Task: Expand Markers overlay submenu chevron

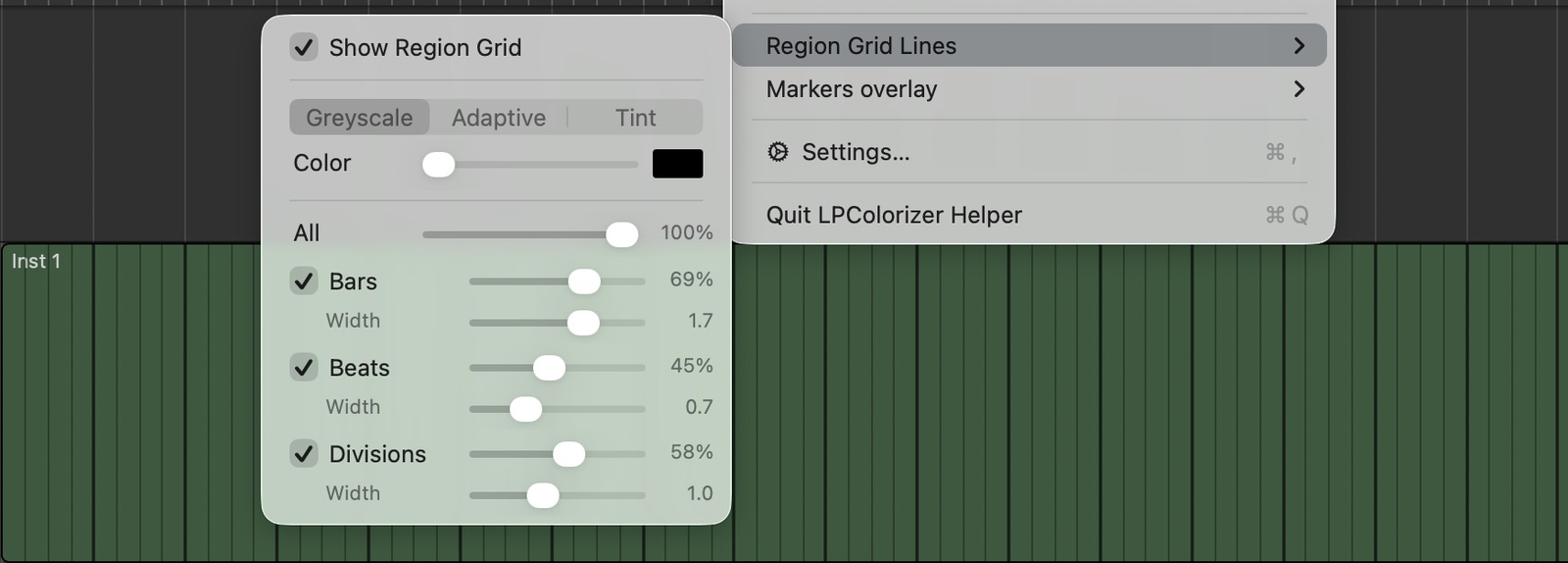Action: [x=1298, y=89]
